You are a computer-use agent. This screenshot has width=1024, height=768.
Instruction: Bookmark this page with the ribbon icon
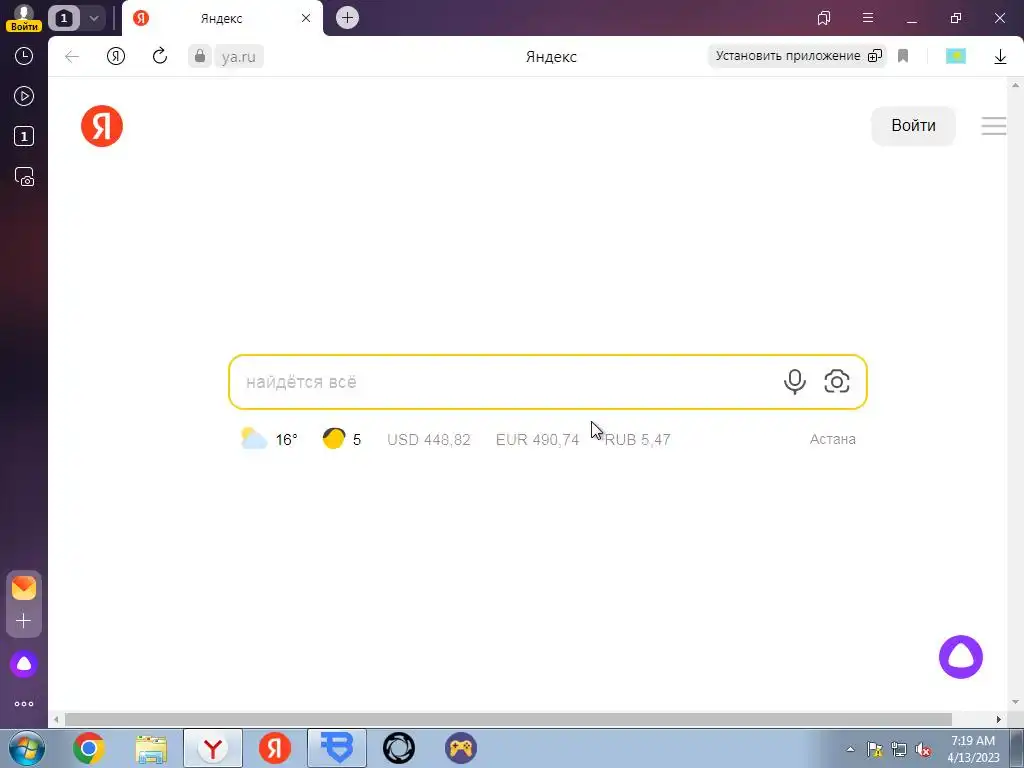click(903, 56)
